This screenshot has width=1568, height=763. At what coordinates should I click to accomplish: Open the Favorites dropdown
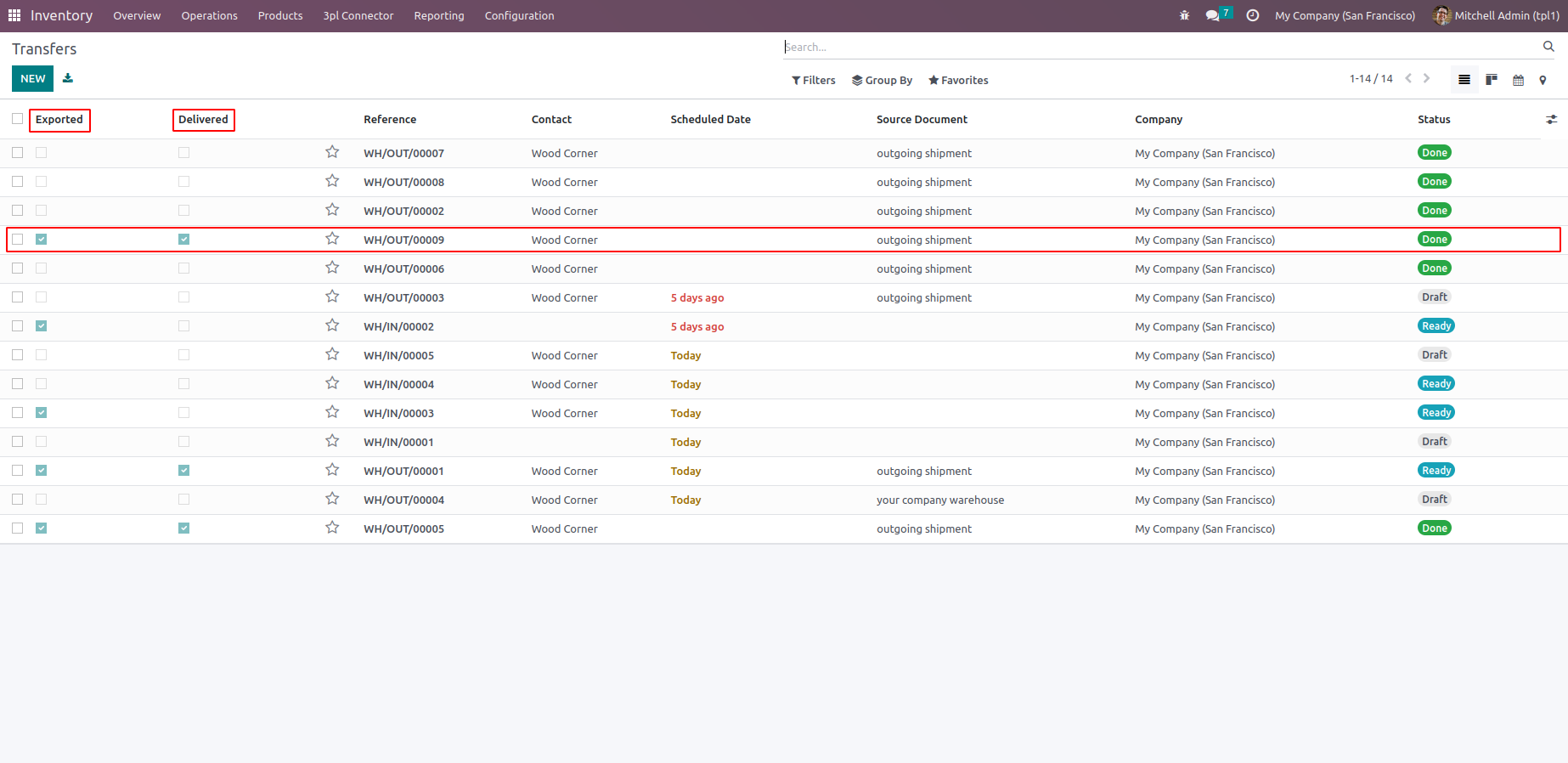[x=958, y=80]
